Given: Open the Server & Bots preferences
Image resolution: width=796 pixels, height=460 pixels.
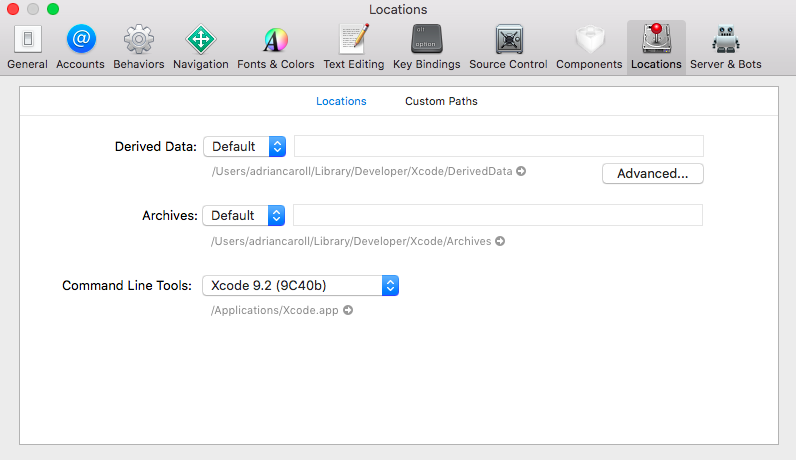Looking at the screenshot, I should [725, 47].
